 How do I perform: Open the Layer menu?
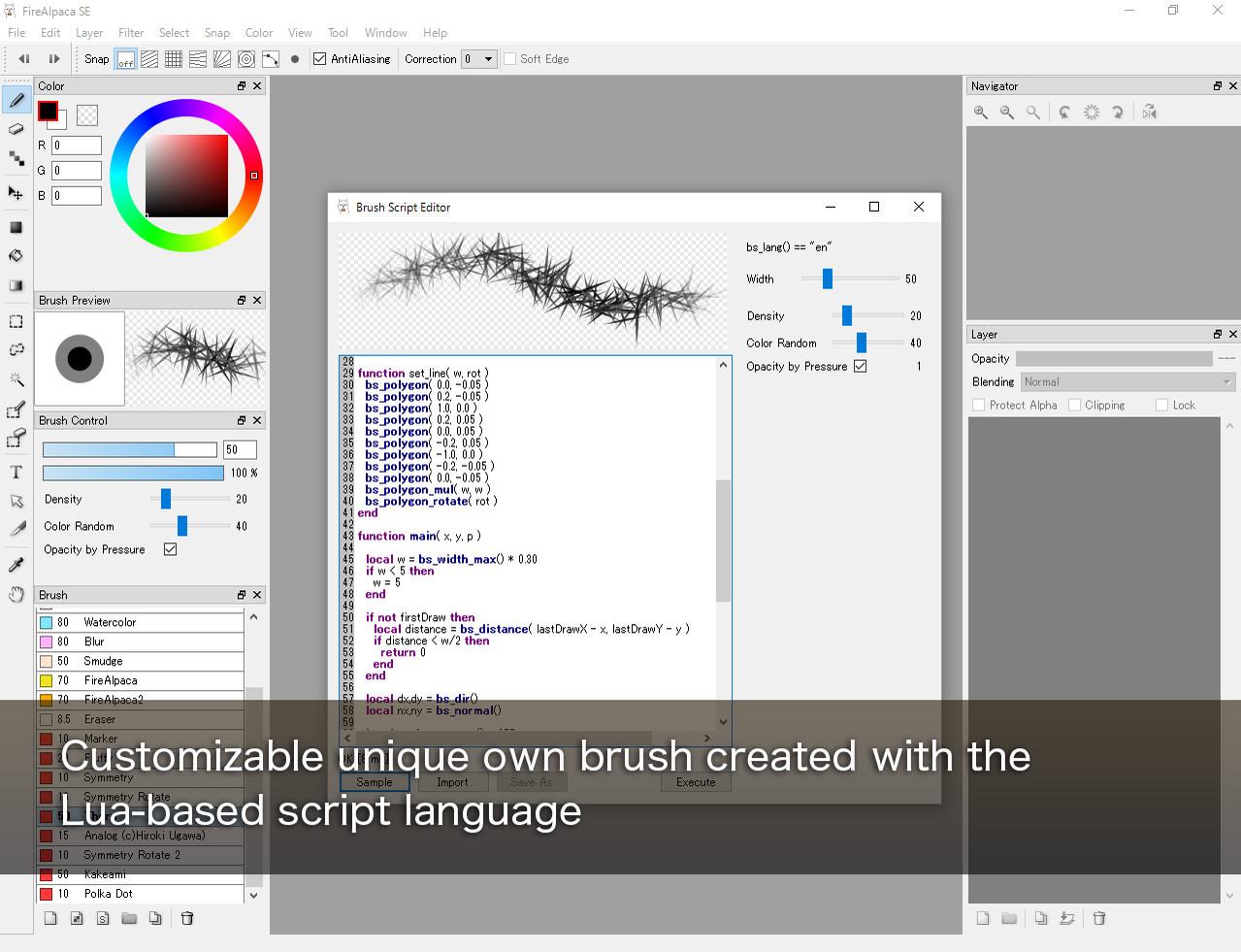coord(89,33)
